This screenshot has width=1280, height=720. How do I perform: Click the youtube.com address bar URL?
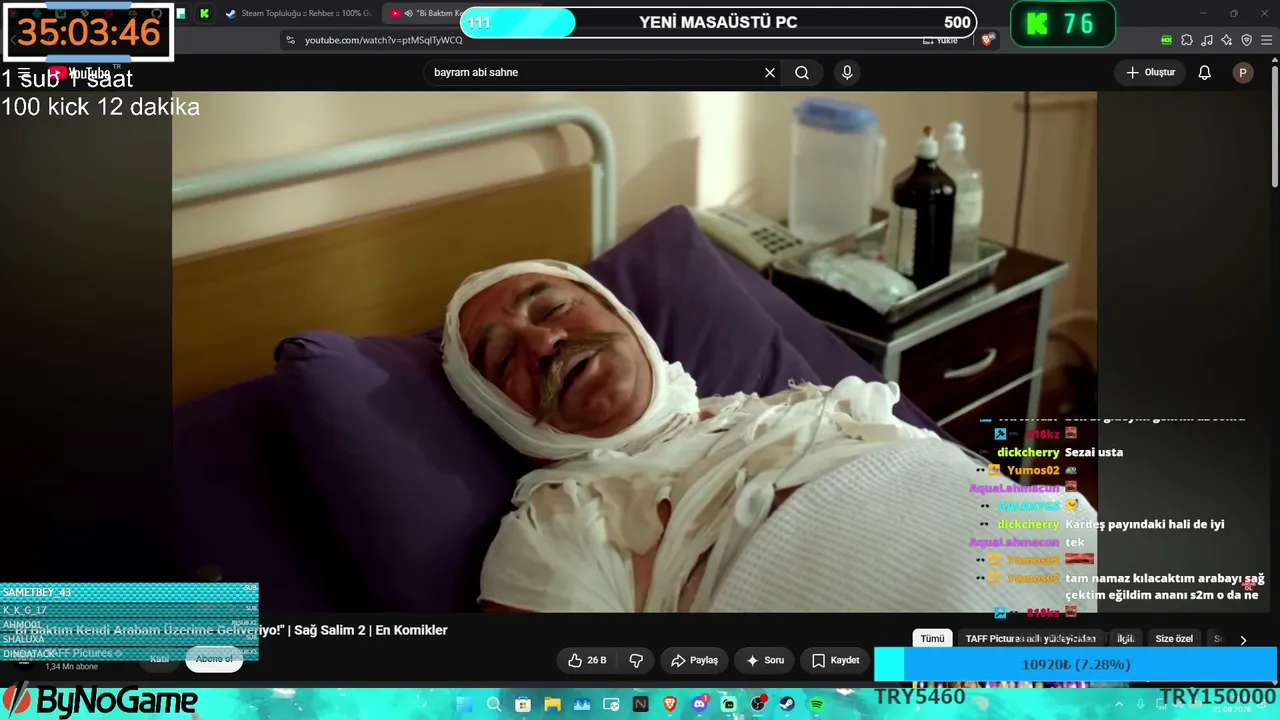point(384,40)
